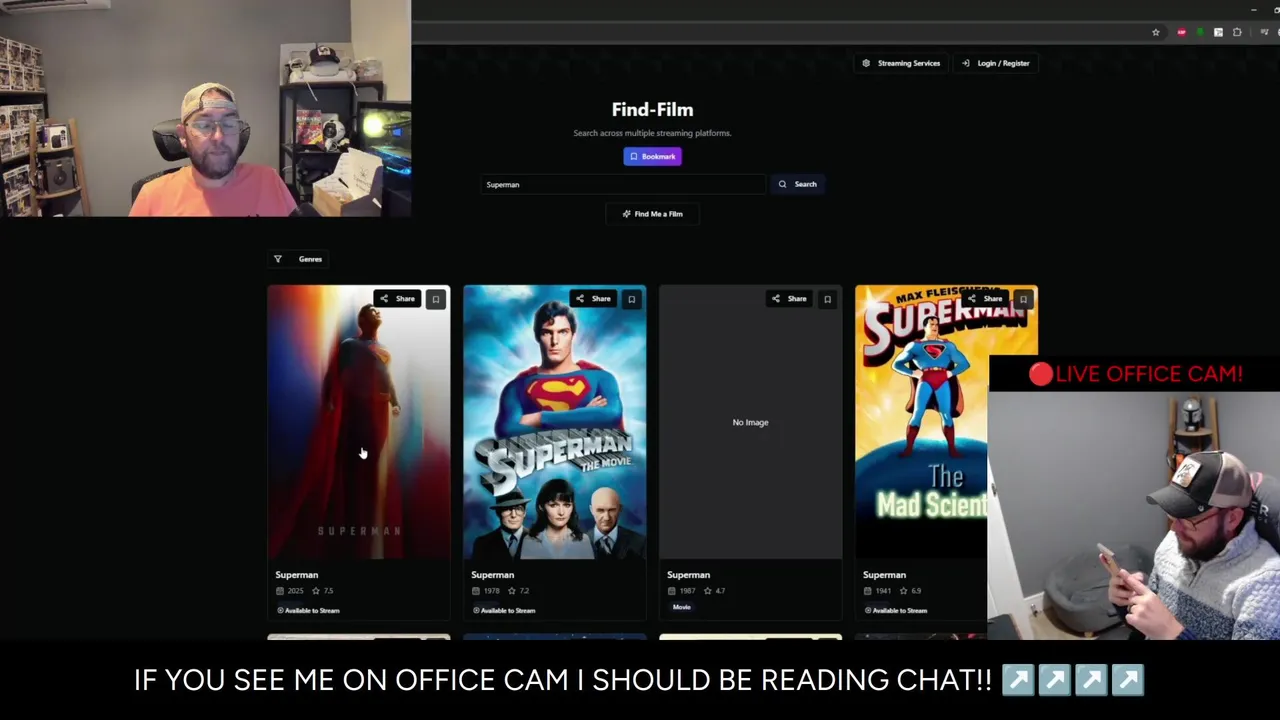
Task: Click the magnifier icon in the Search button
Action: (x=782, y=184)
